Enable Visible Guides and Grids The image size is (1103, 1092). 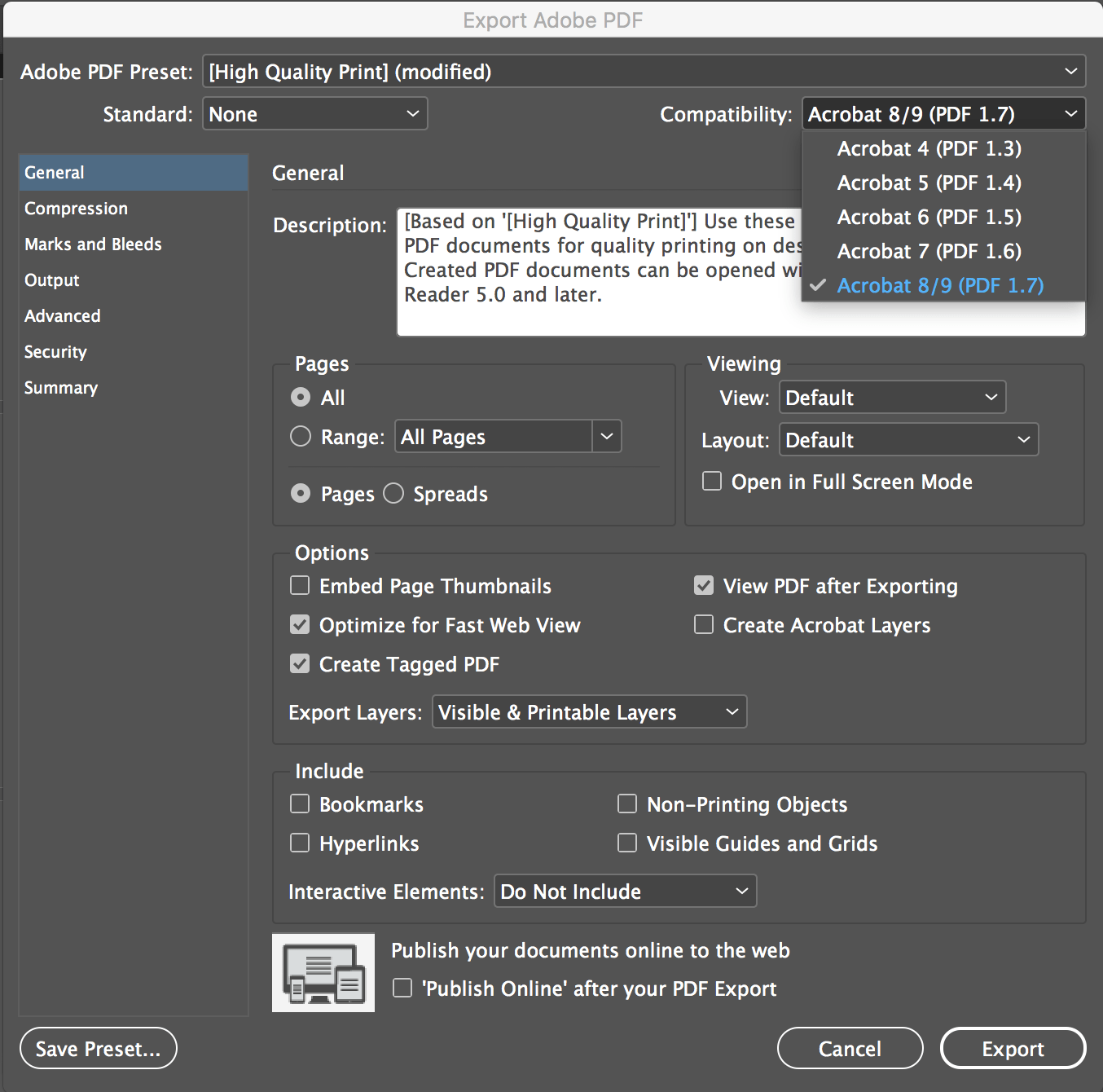click(626, 843)
